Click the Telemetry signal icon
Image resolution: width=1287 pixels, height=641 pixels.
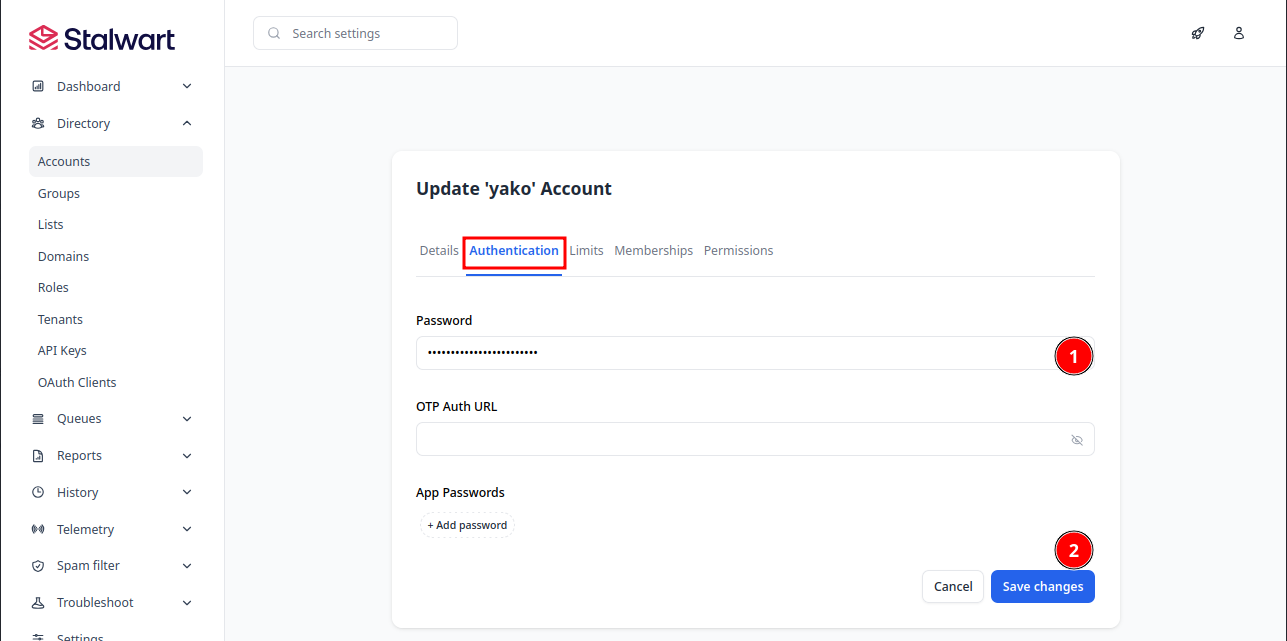(x=38, y=530)
